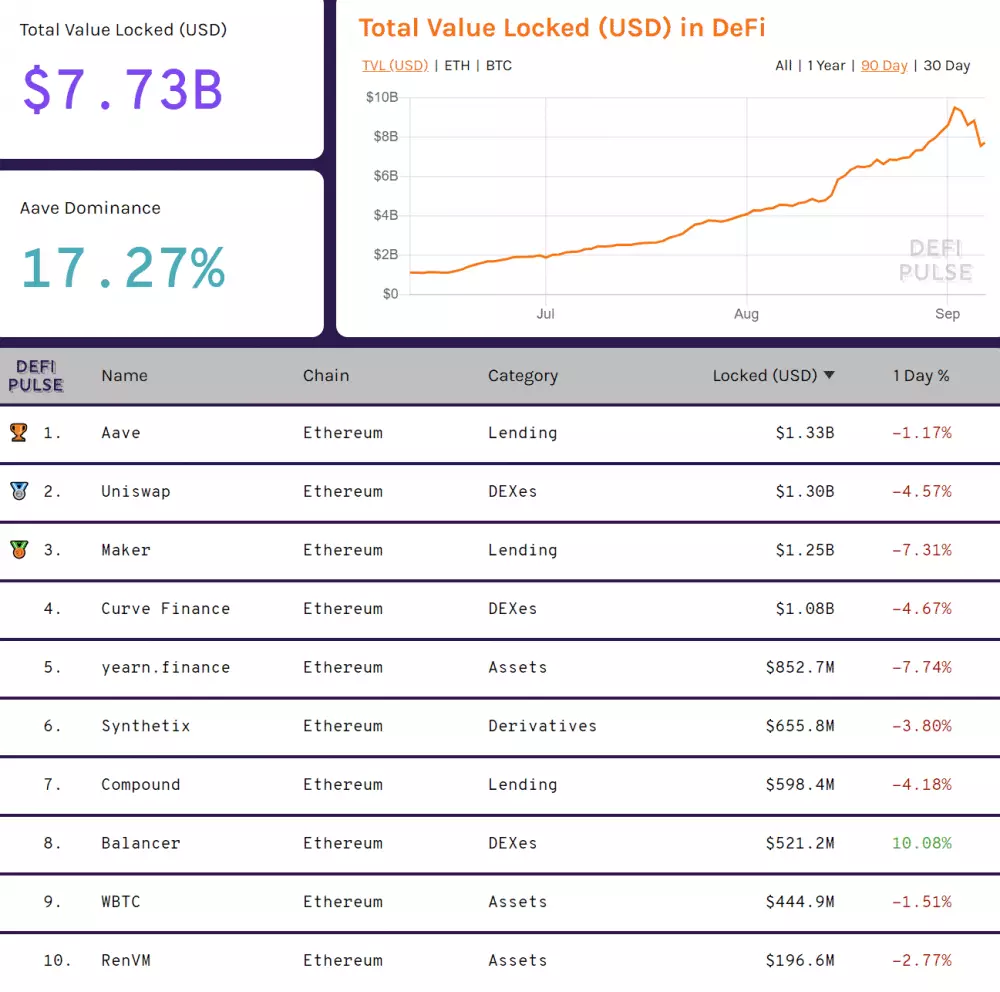Click the bronze medal icon beside Maker
Screen dimensions: 1000x992
tap(19, 549)
